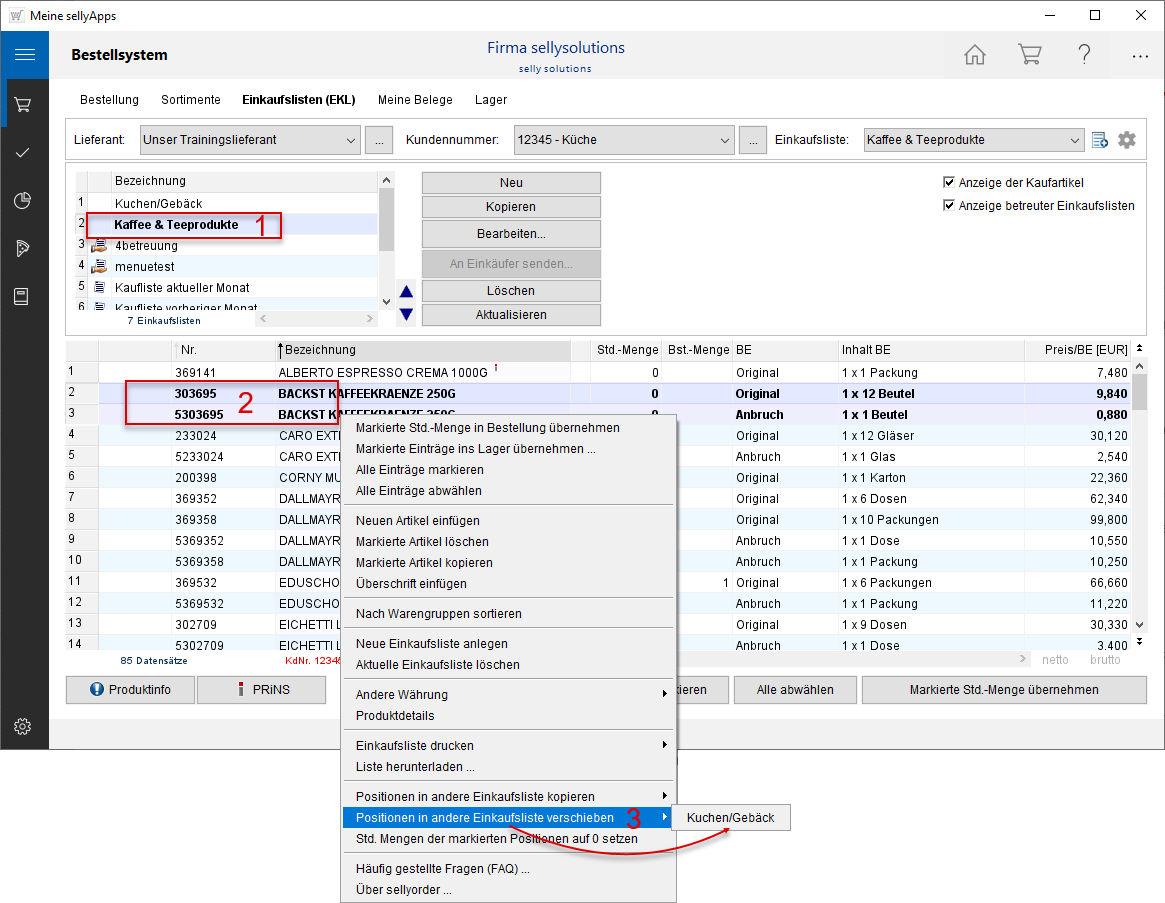Viewport: 1165px width, 903px height.
Task: Open the Kundennummer combo box
Action: pos(724,140)
